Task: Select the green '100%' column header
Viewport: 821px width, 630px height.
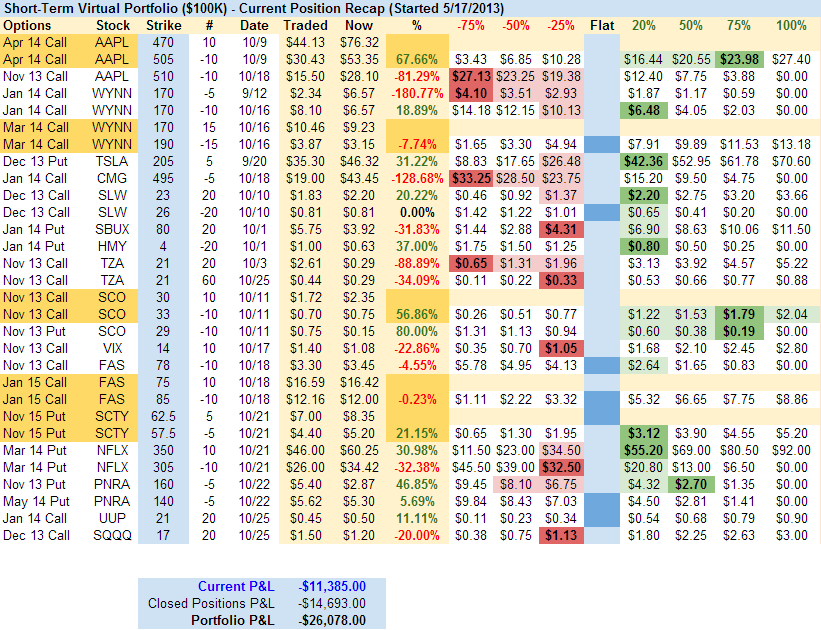Action: click(791, 24)
